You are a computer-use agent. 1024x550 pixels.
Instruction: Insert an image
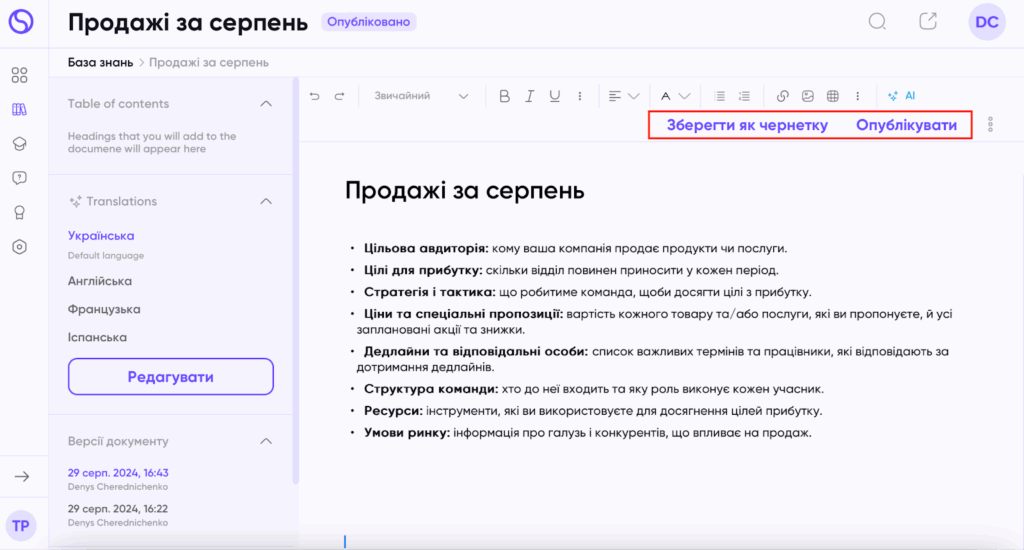coord(808,96)
